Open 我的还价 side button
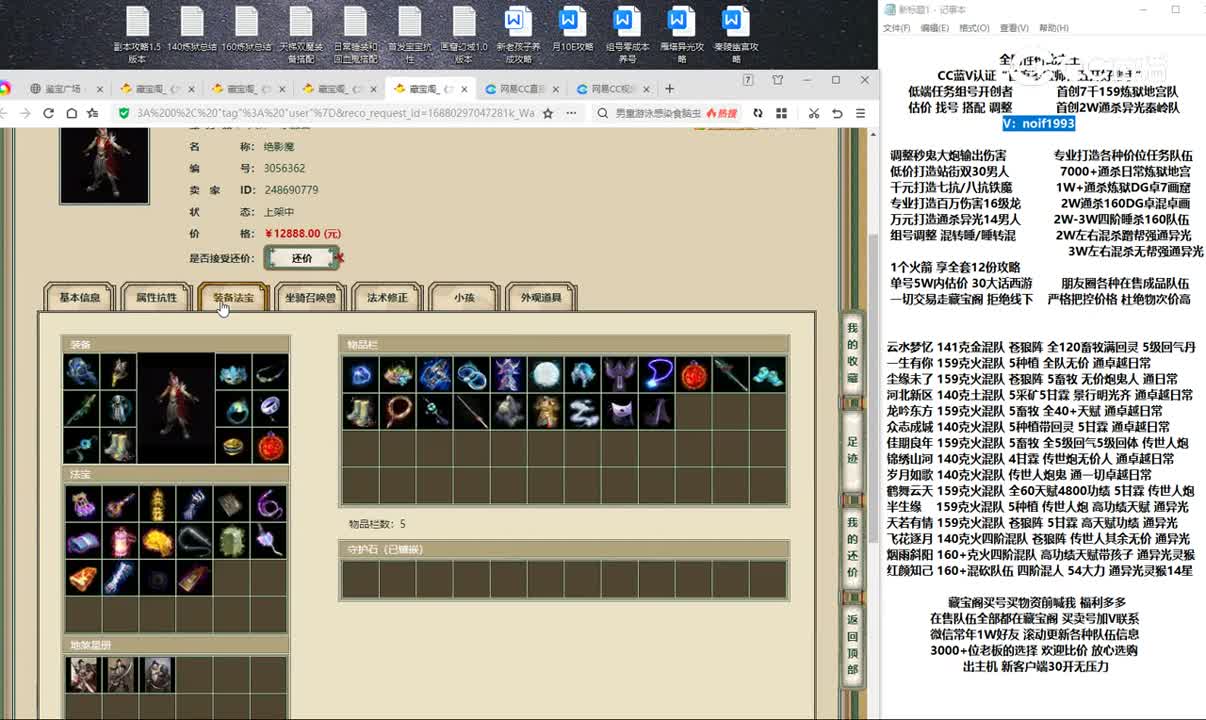Image resolution: width=1206 pixels, height=720 pixels. tap(852, 547)
